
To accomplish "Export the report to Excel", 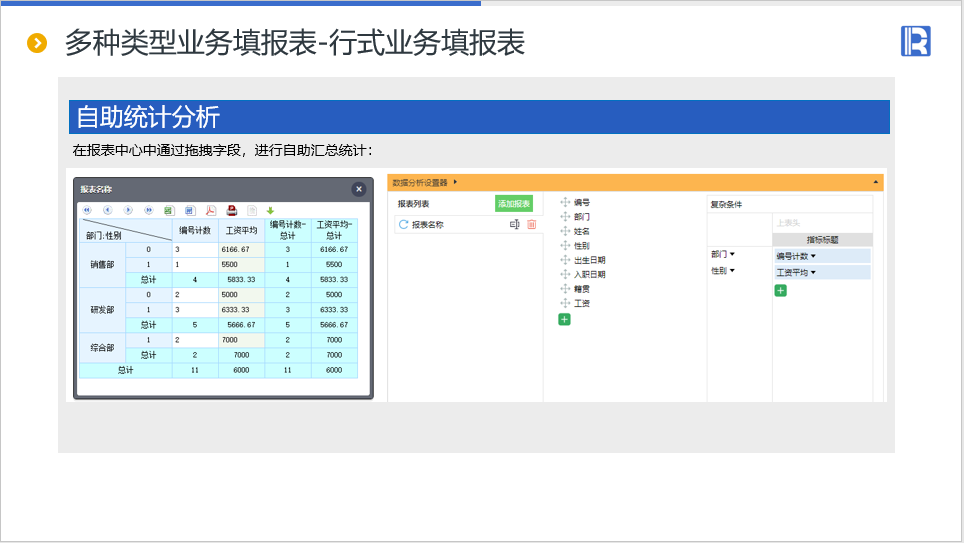I will (169, 210).
